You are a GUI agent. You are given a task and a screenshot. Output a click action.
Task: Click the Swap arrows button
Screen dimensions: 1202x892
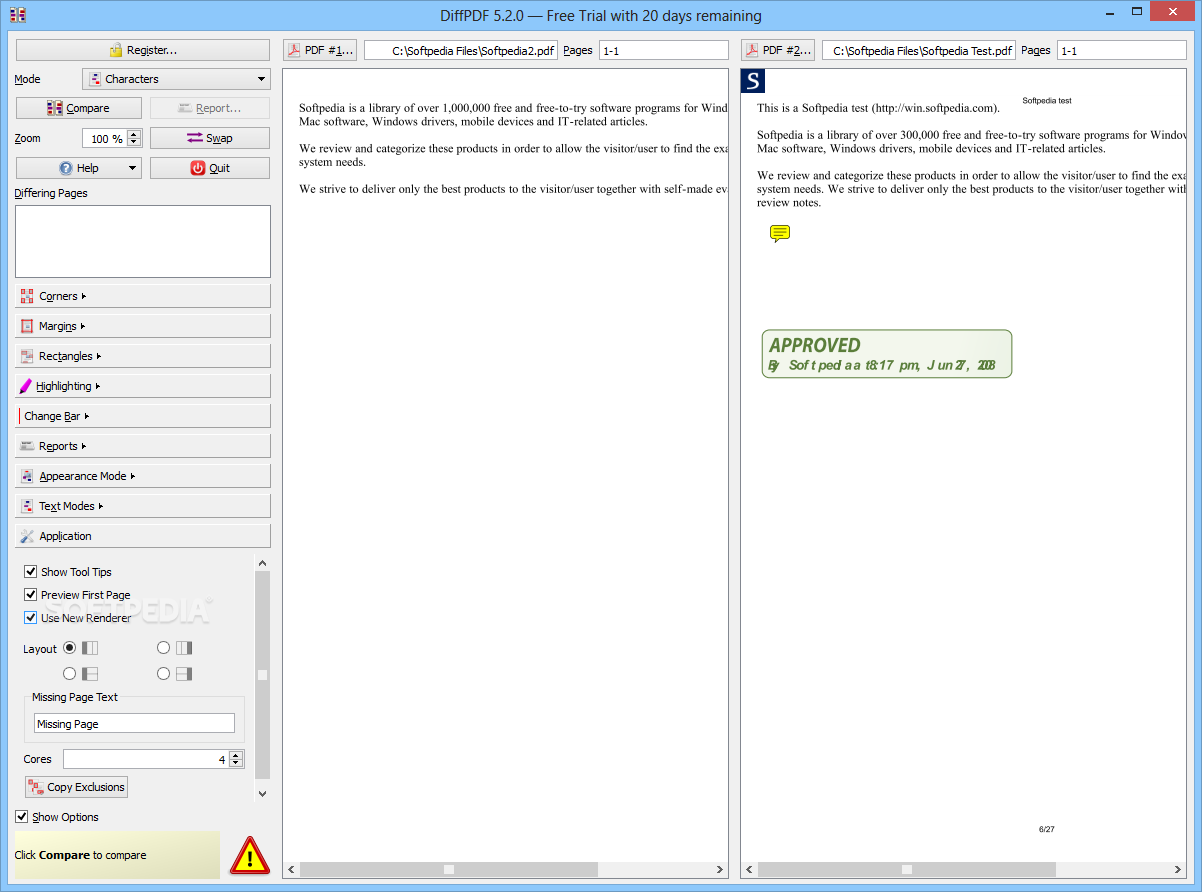210,138
